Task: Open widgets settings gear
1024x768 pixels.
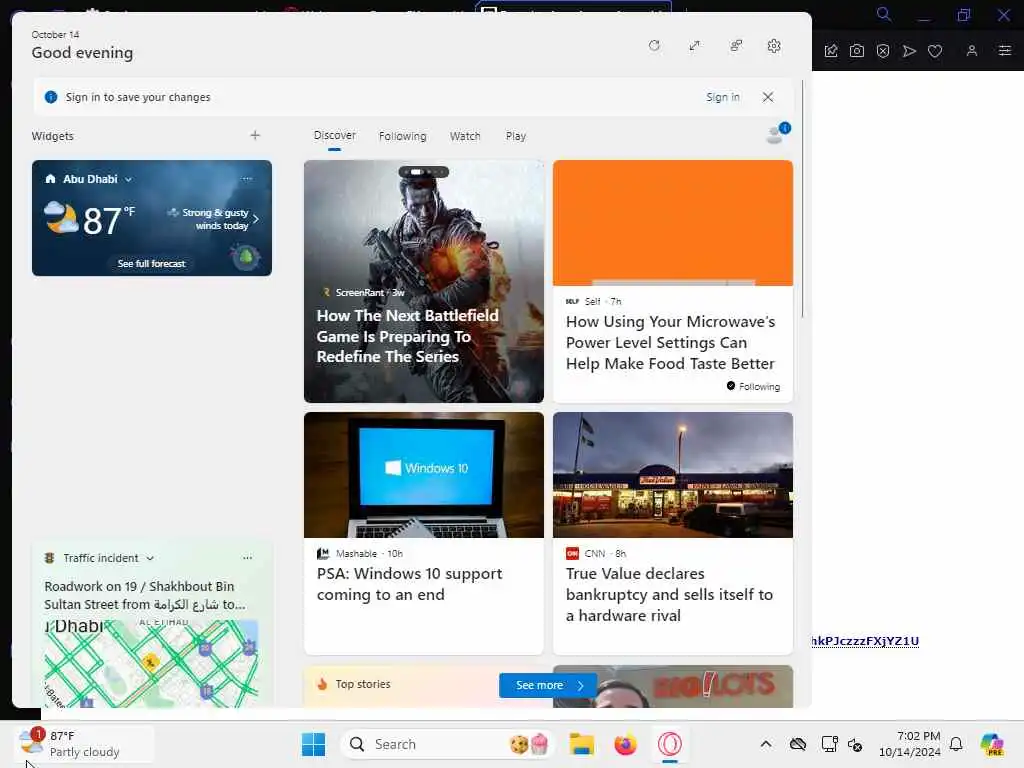Action: point(774,46)
